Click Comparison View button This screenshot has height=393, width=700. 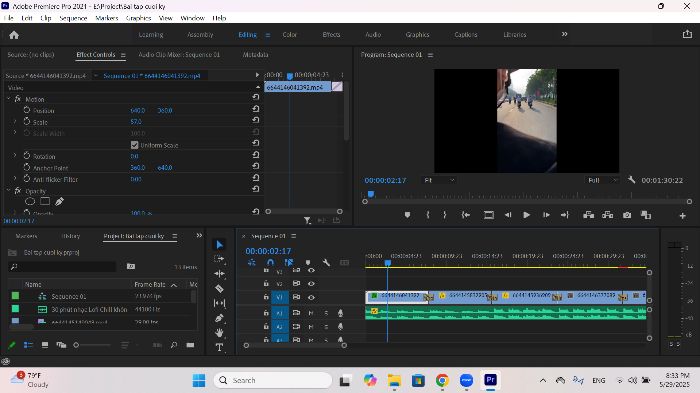click(x=646, y=215)
